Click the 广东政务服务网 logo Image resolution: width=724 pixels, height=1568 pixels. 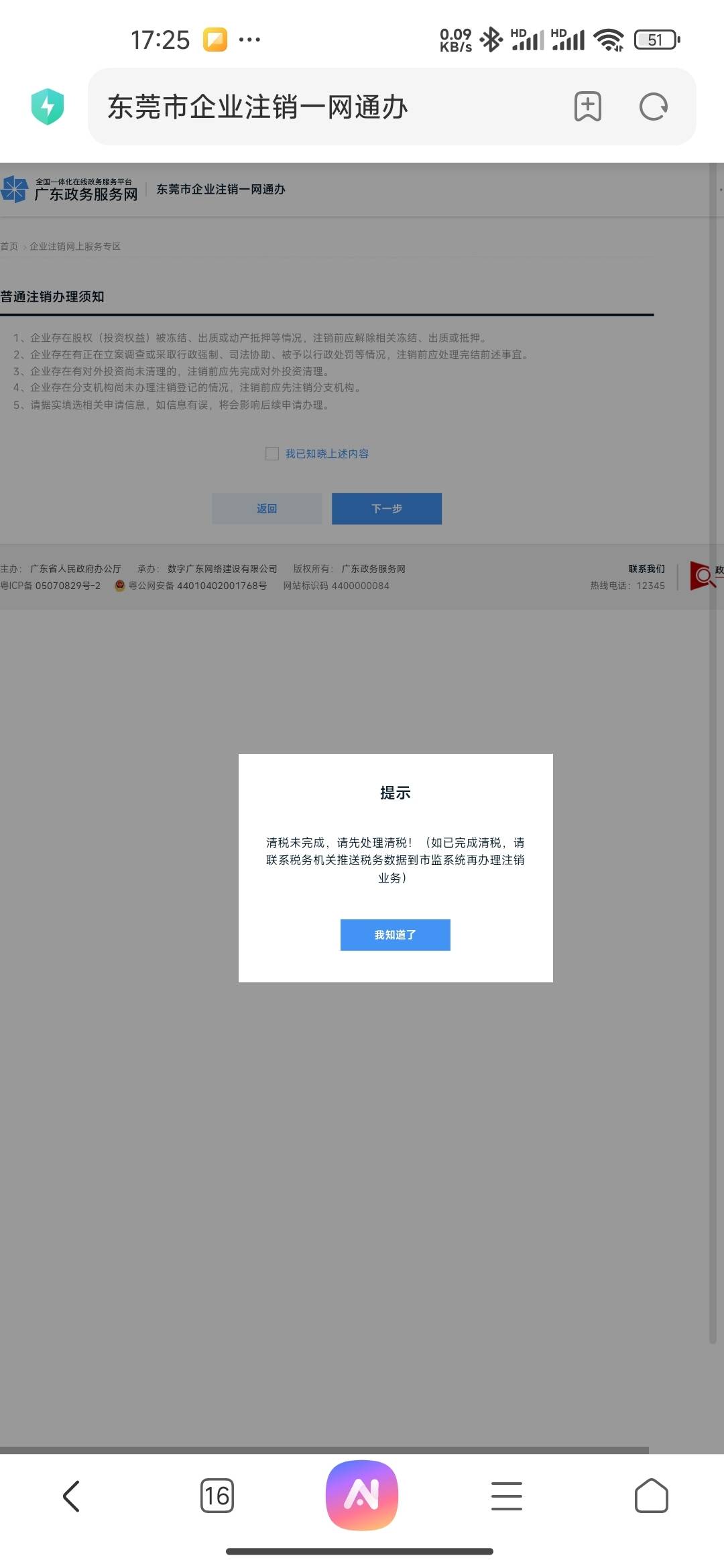point(70,190)
